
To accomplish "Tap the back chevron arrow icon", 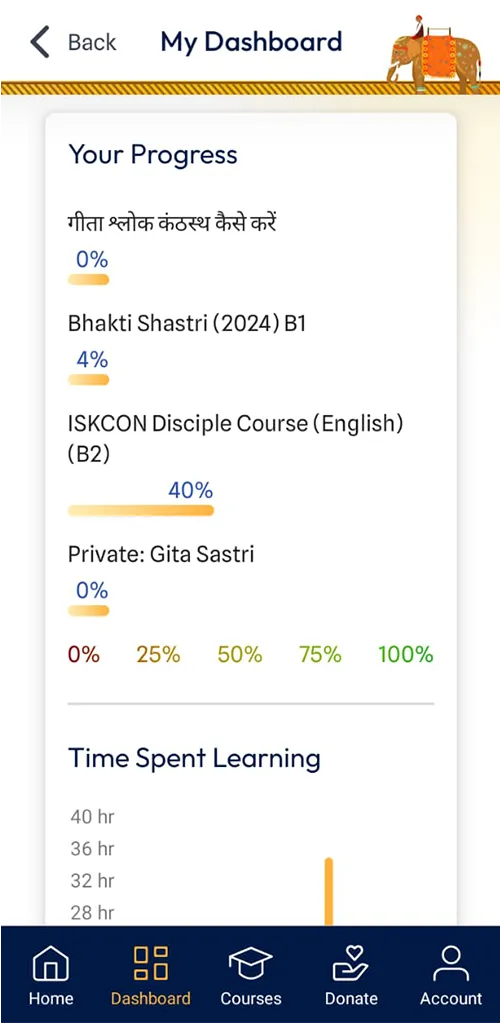I will 39,42.
